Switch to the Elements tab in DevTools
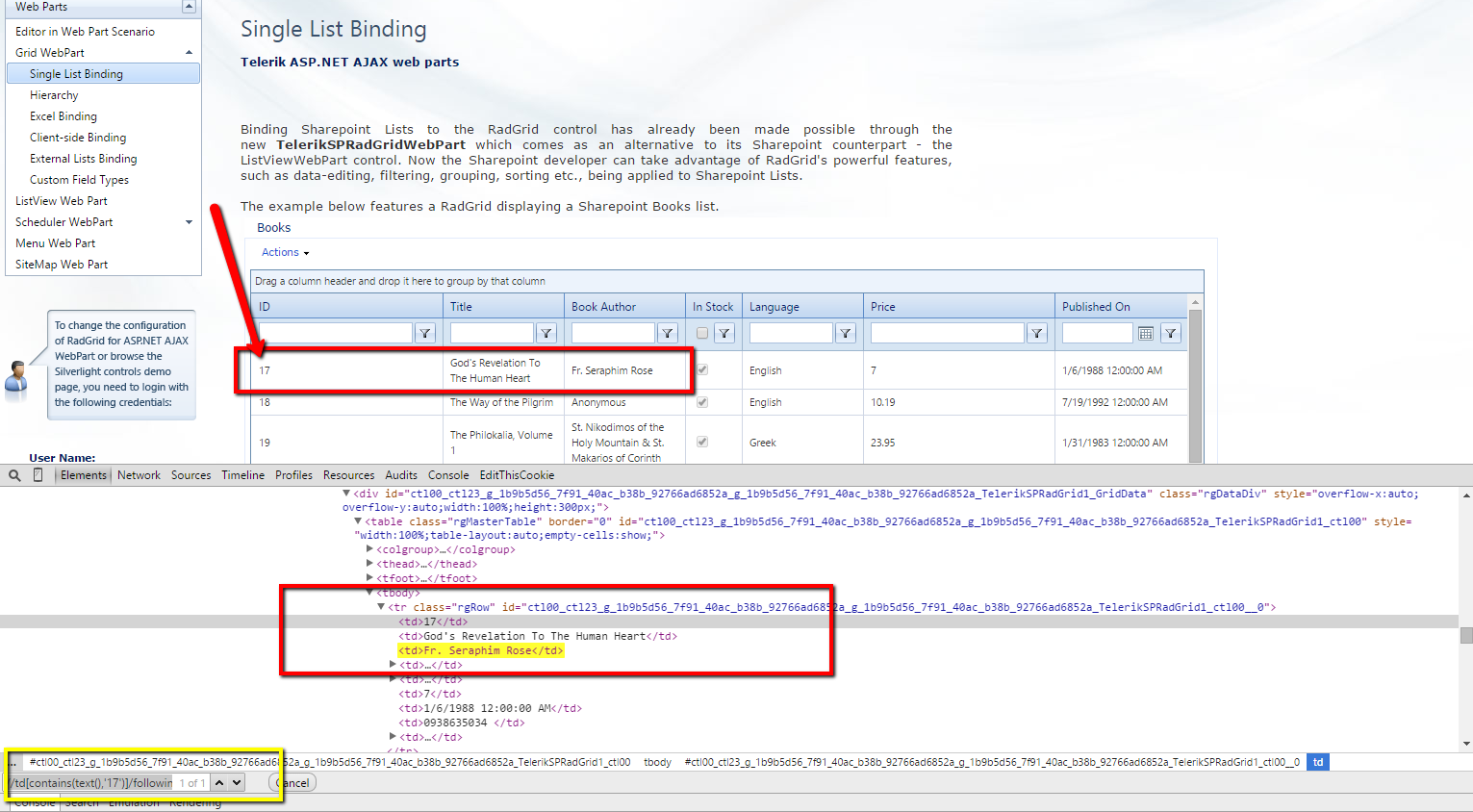1473x812 pixels. tap(84, 475)
